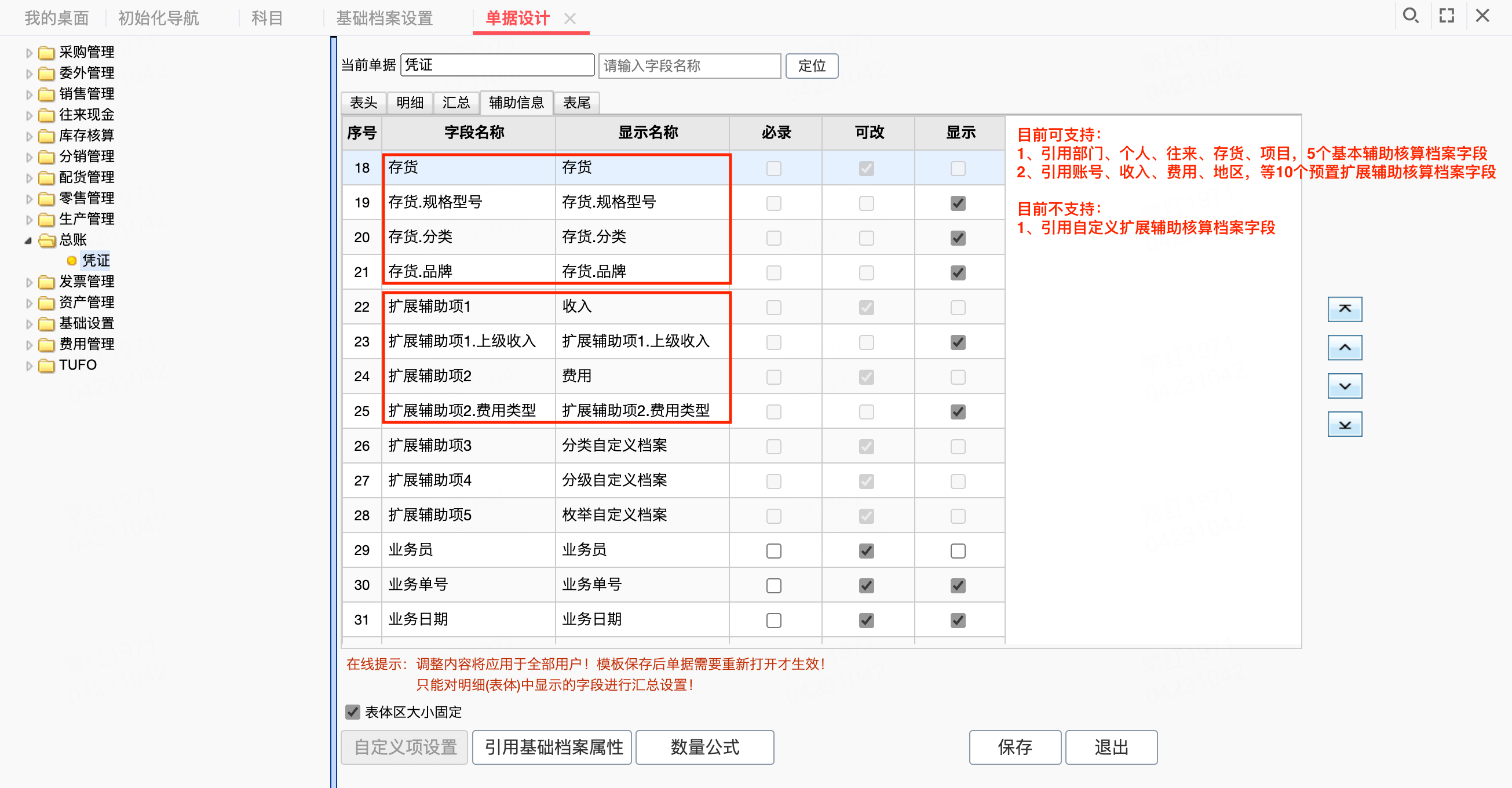Open the 采购管理 folder icon
This screenshot has height=788, width=1512.
point(46,53)
